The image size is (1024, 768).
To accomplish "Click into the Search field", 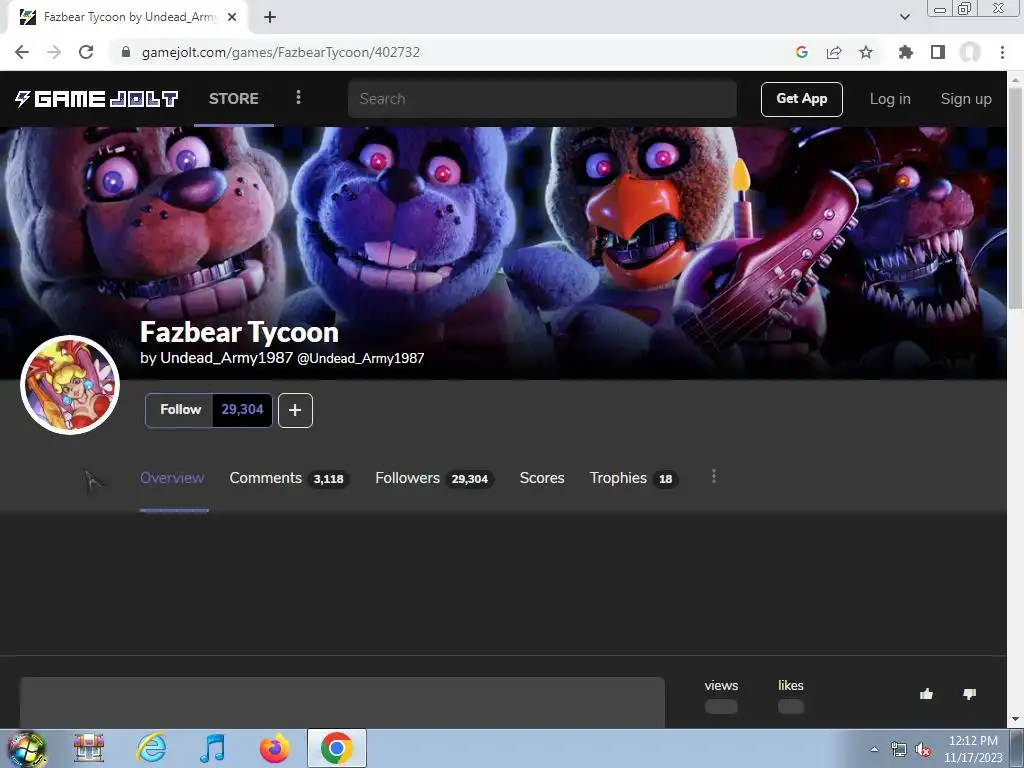I will click(x=542, y=99).
